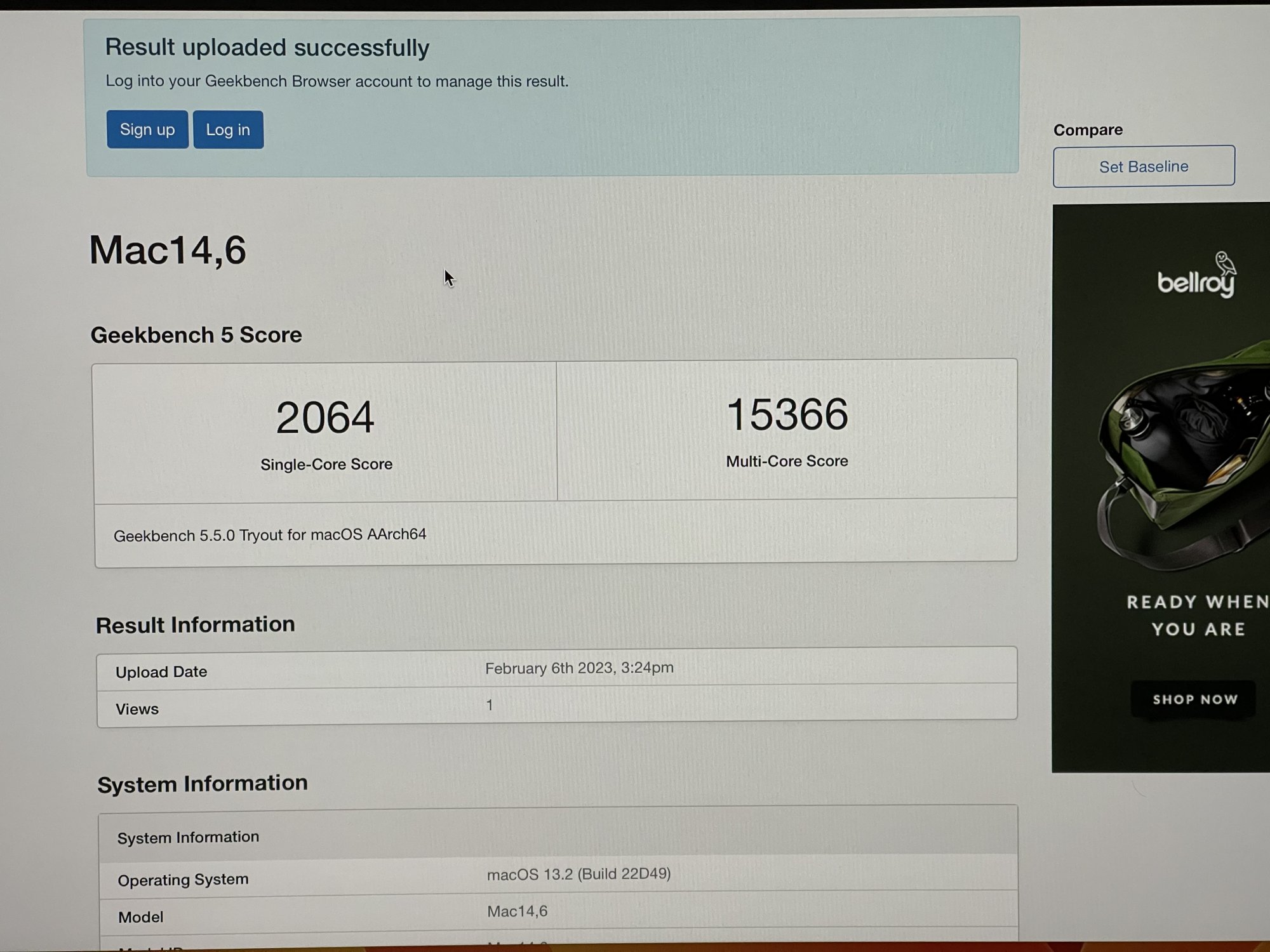1270x952 pixels.
Task: Click the multi-core score 15366
Action: 787,414
